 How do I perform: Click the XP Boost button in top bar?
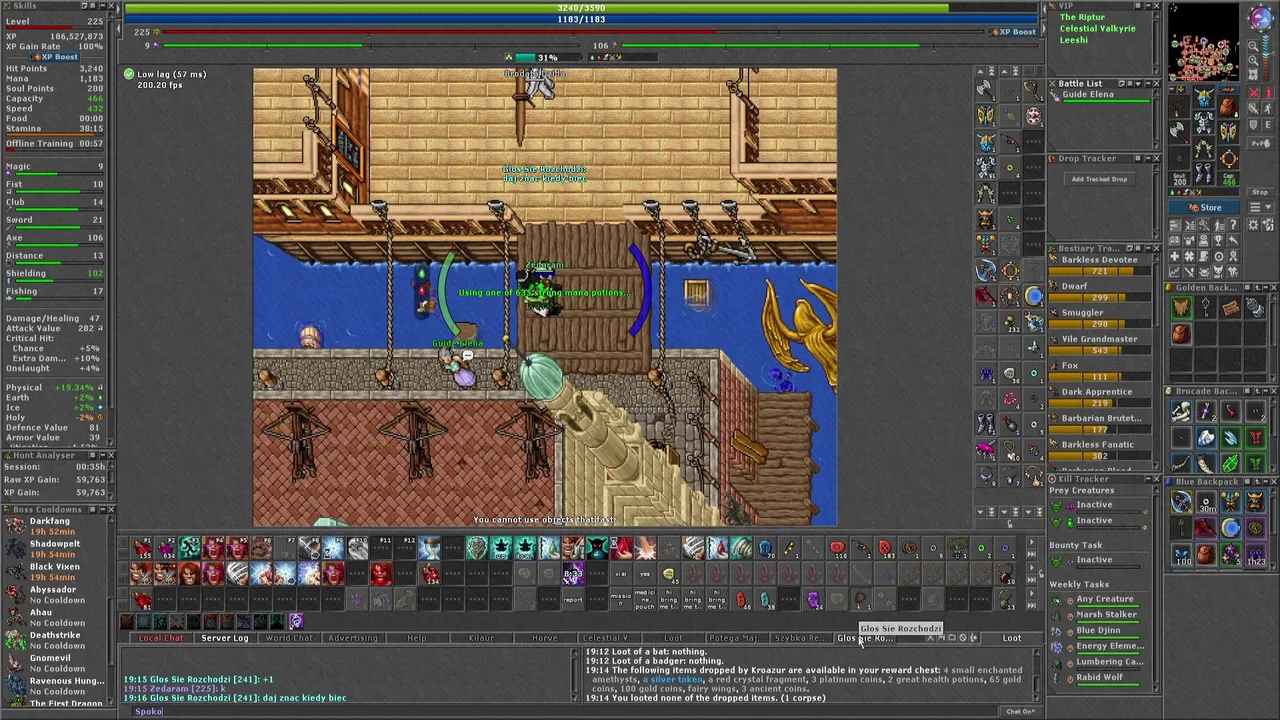[1012, 32]
